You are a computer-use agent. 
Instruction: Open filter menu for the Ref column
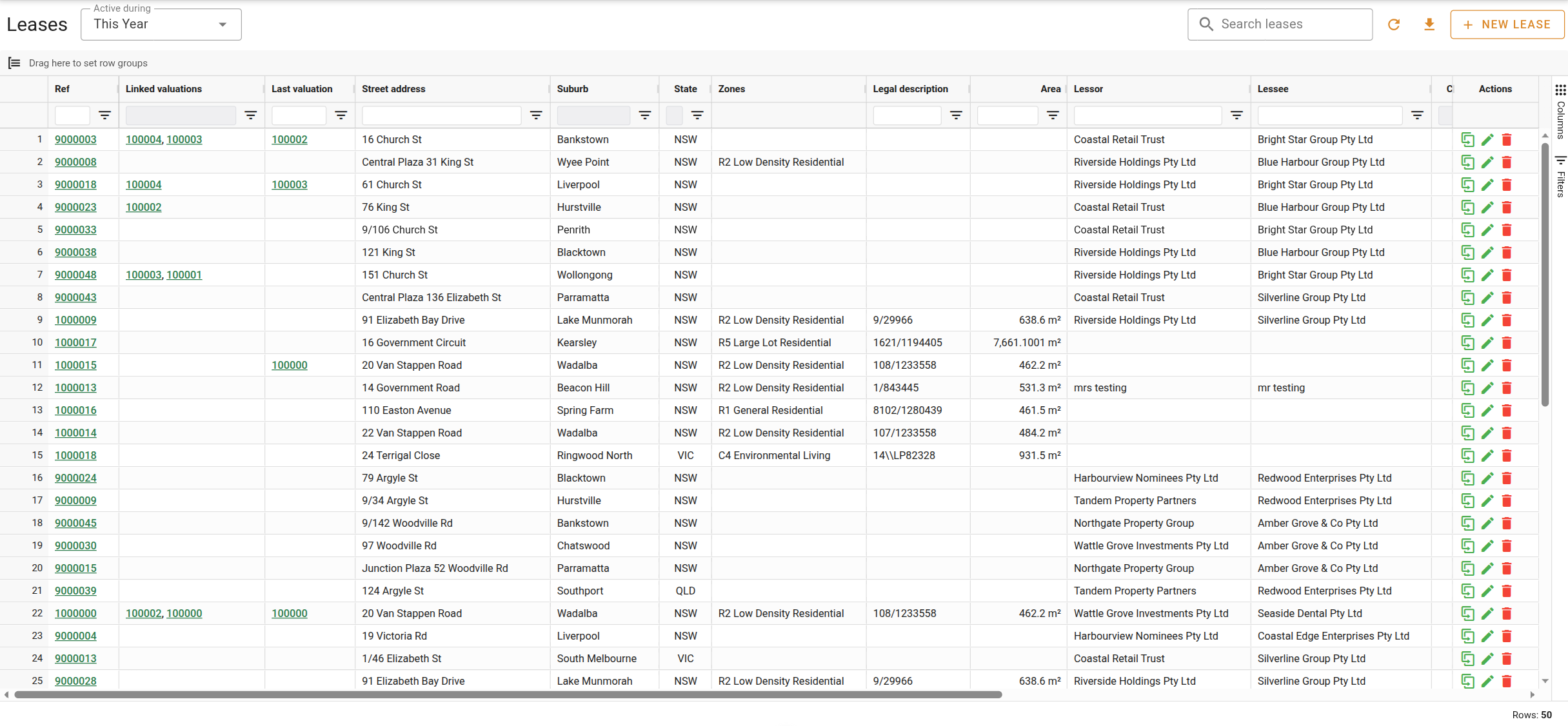coord(104,115)
